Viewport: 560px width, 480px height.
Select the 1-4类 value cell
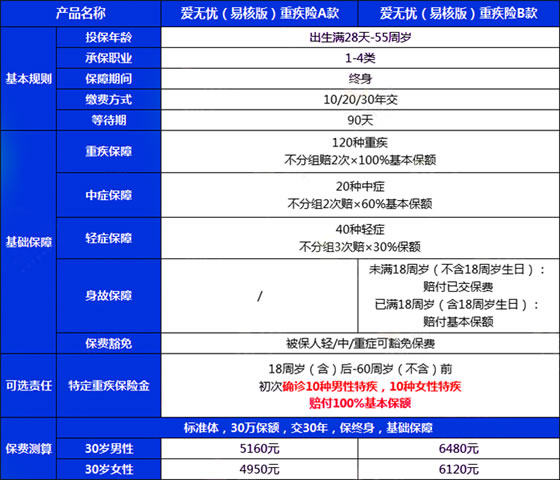(360, 58)
